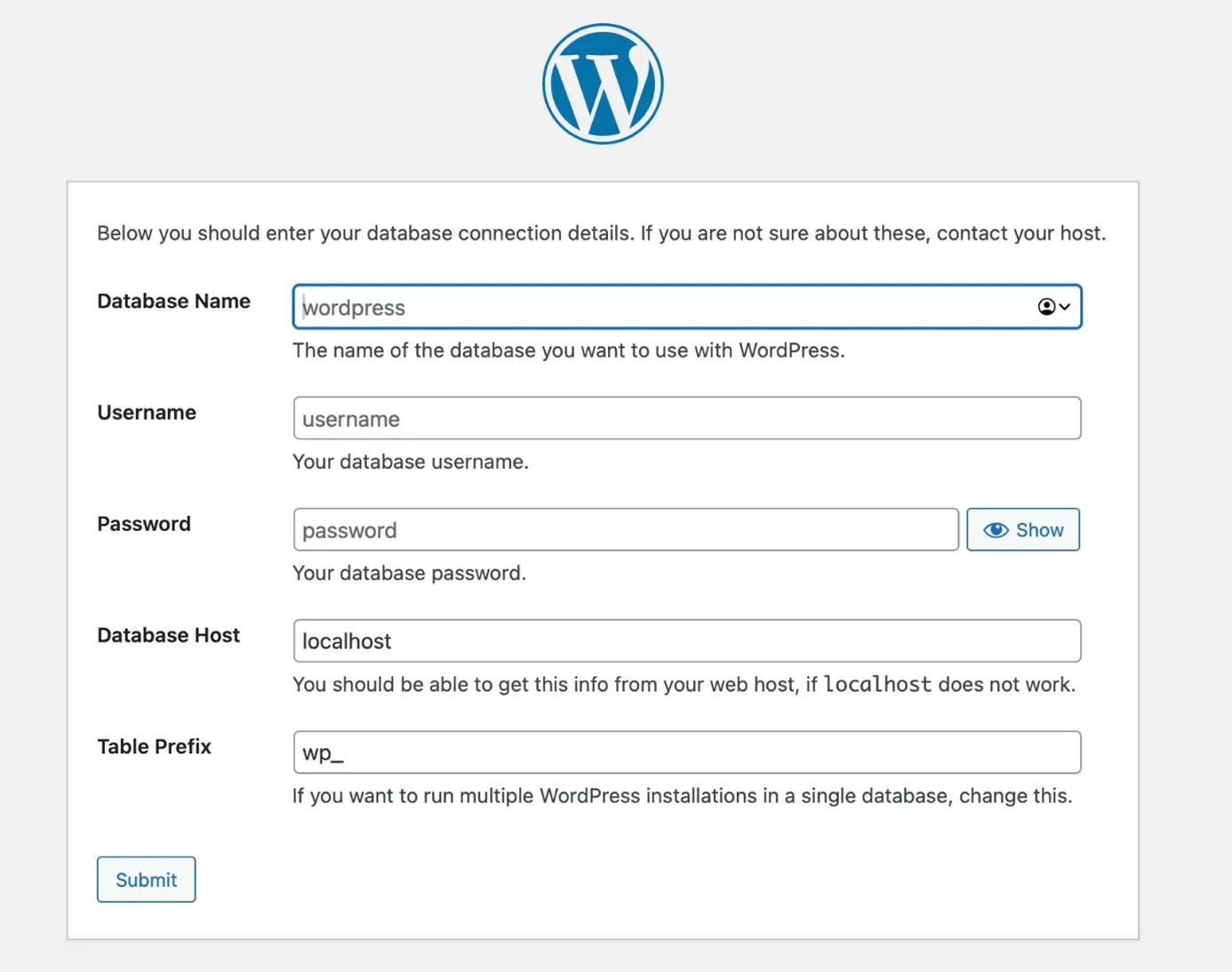Click the localhost value in Database Host
This screenshot has width=1232, height=972.
(x=346, y=640)
